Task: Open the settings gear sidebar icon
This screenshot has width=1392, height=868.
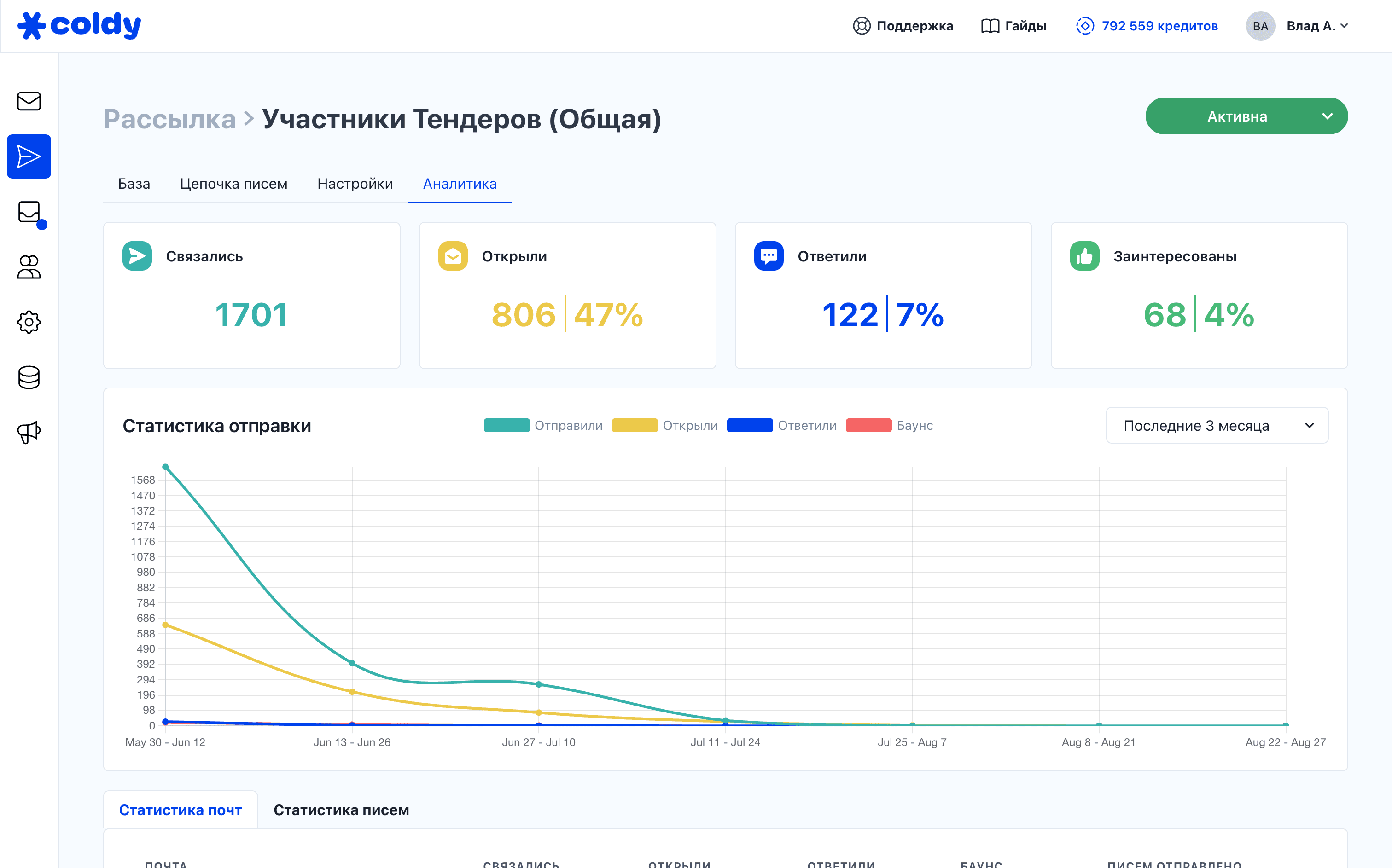Action: coord(29,322)
